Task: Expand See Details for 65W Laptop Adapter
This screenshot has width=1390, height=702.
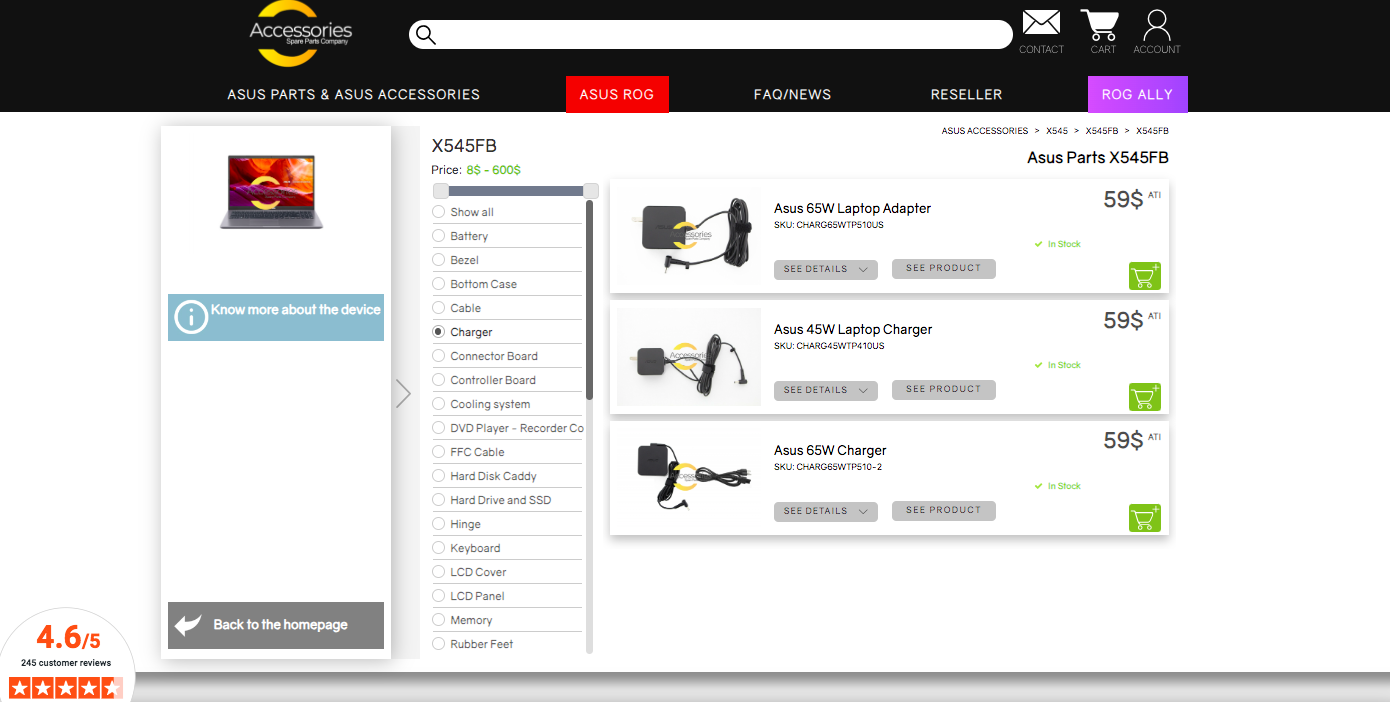Action: [x=826, y=269]
